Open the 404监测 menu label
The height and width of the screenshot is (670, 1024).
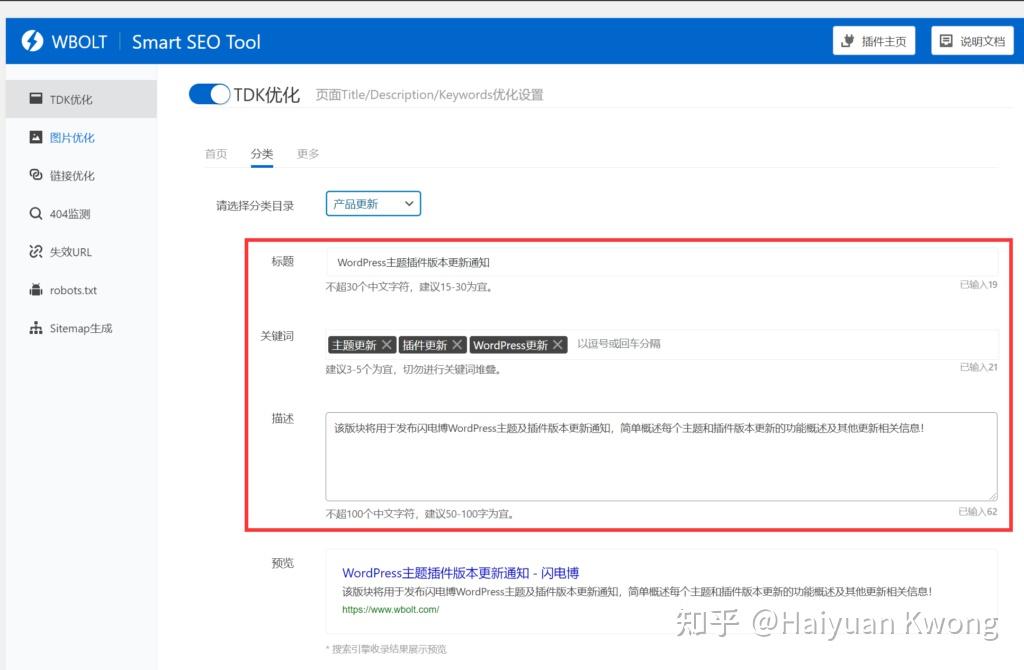tap(70, 214)
